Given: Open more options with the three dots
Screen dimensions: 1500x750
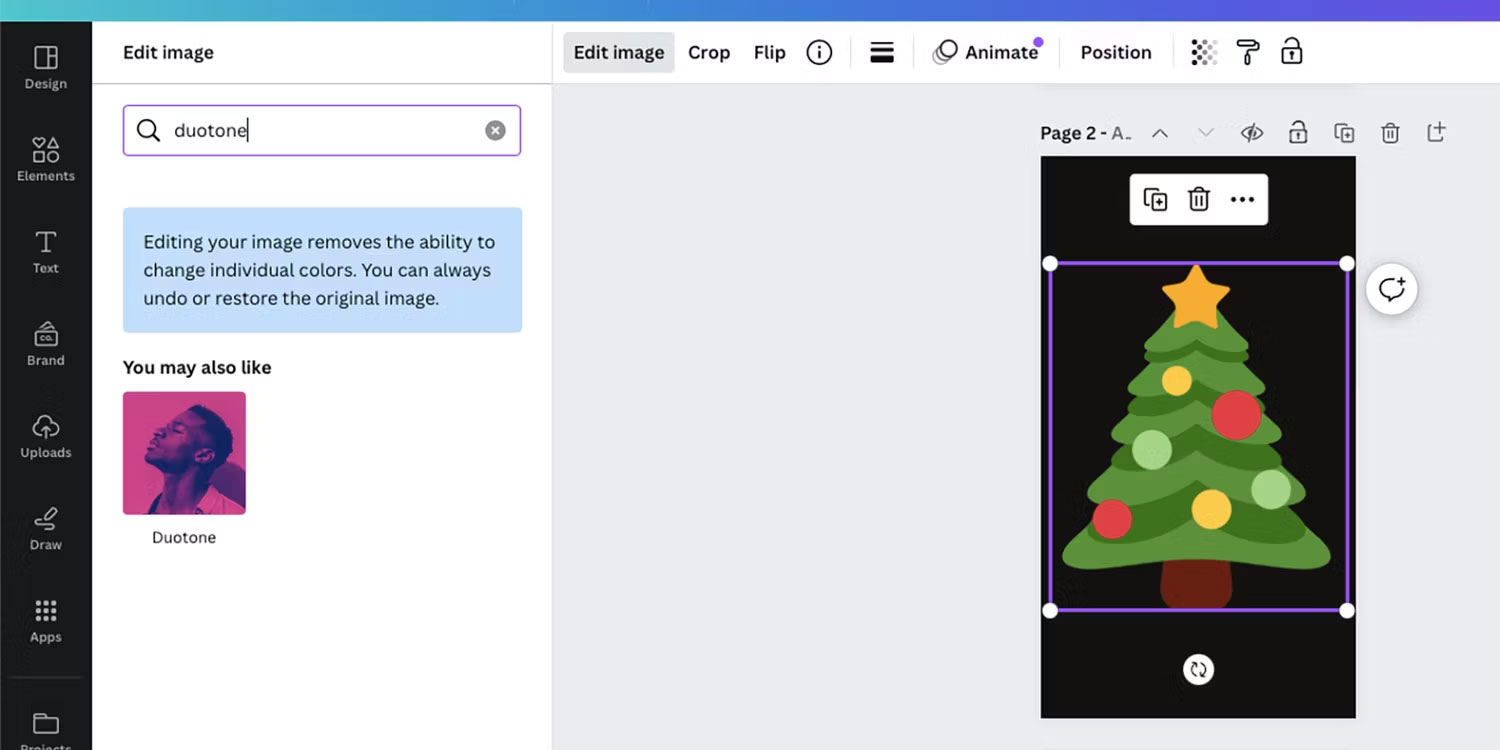Looking at the screenshot, I should pos(1242,199).
